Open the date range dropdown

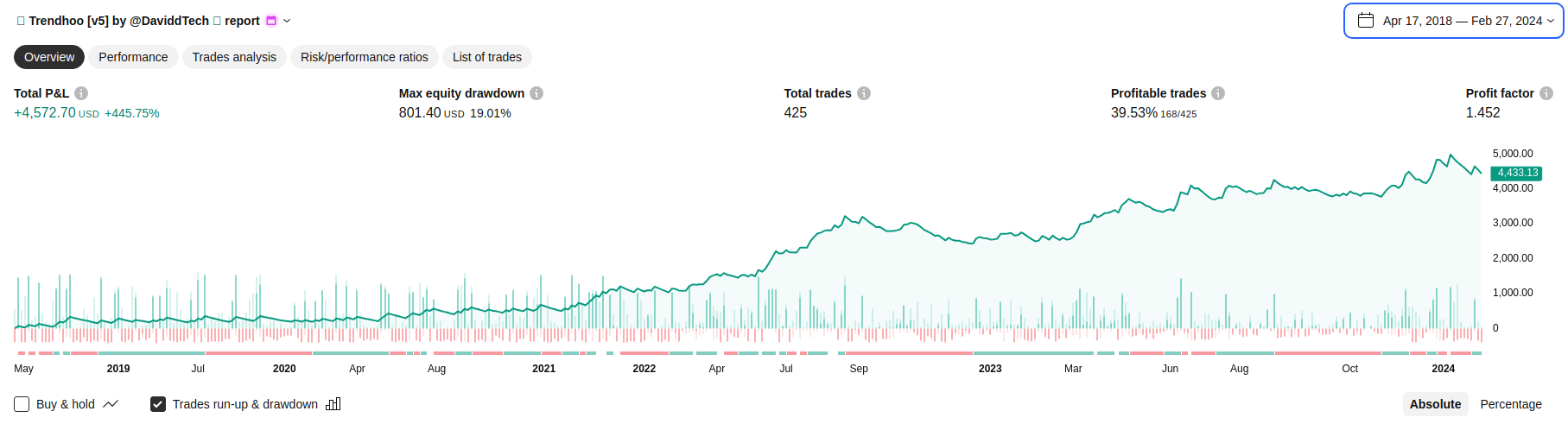1453,21
